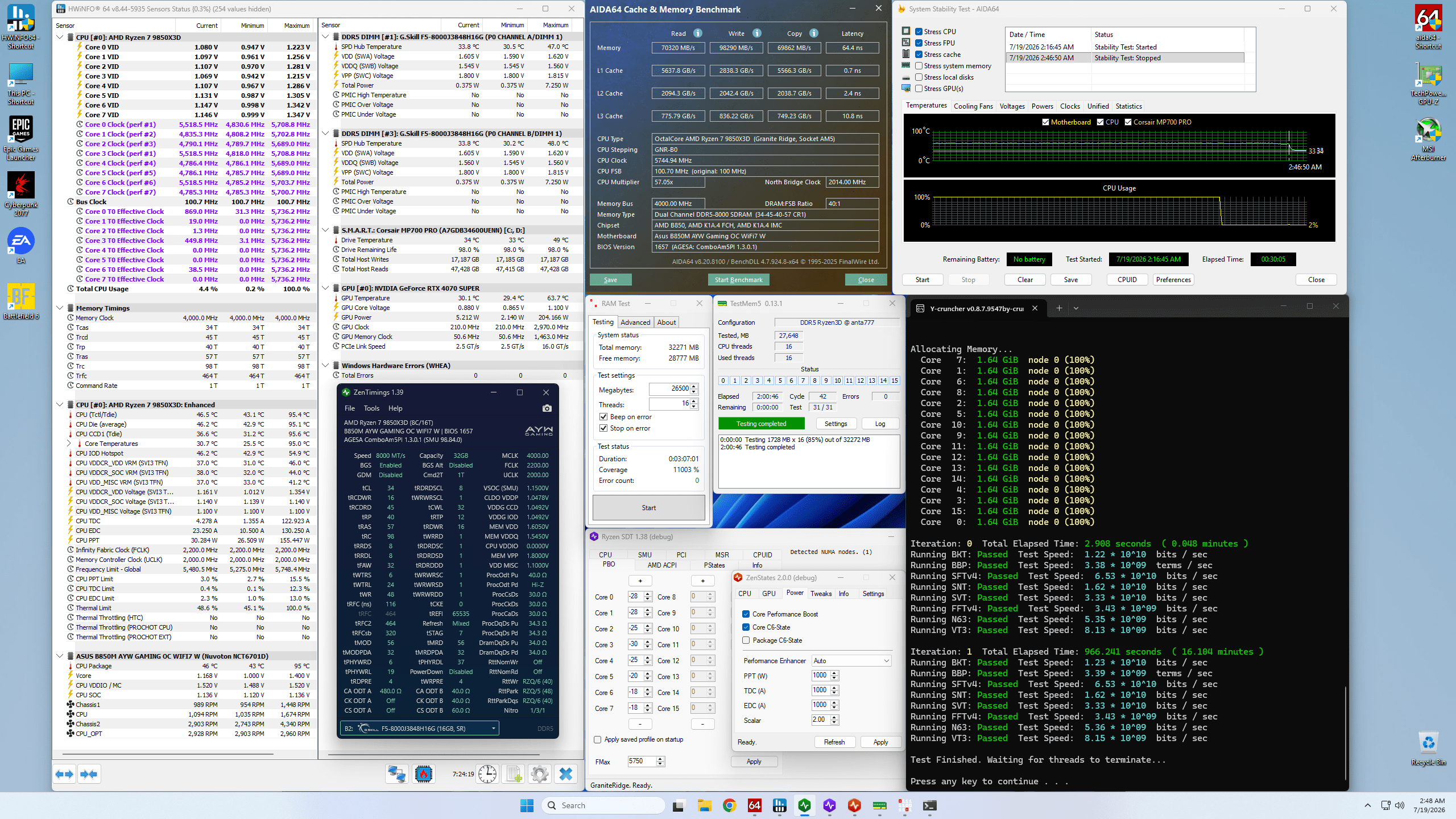Expand the Core Temperatures row in HWiNFO
The height and width of the screenshot is (819, 1456).
(69, 444)
